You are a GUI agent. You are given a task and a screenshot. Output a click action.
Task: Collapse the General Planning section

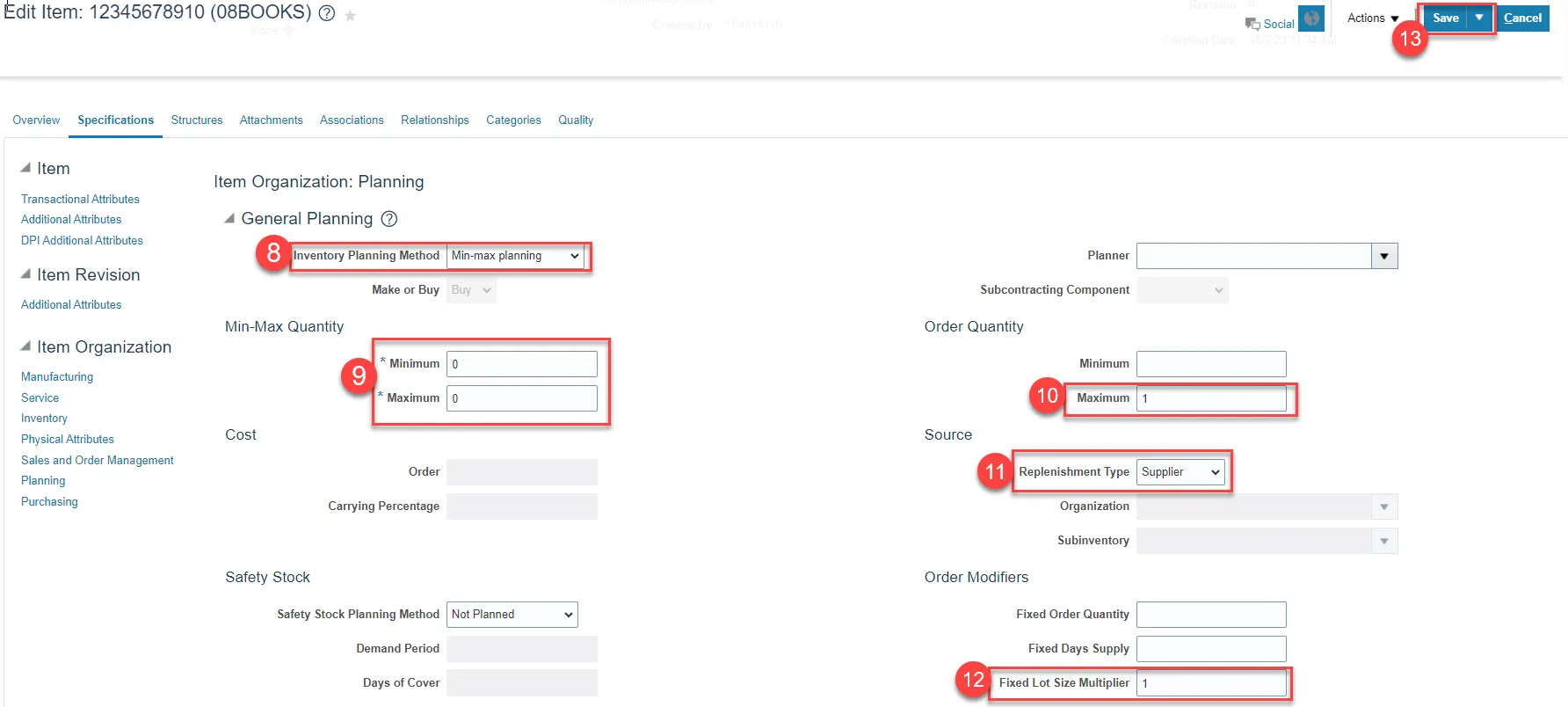(229, 218)
